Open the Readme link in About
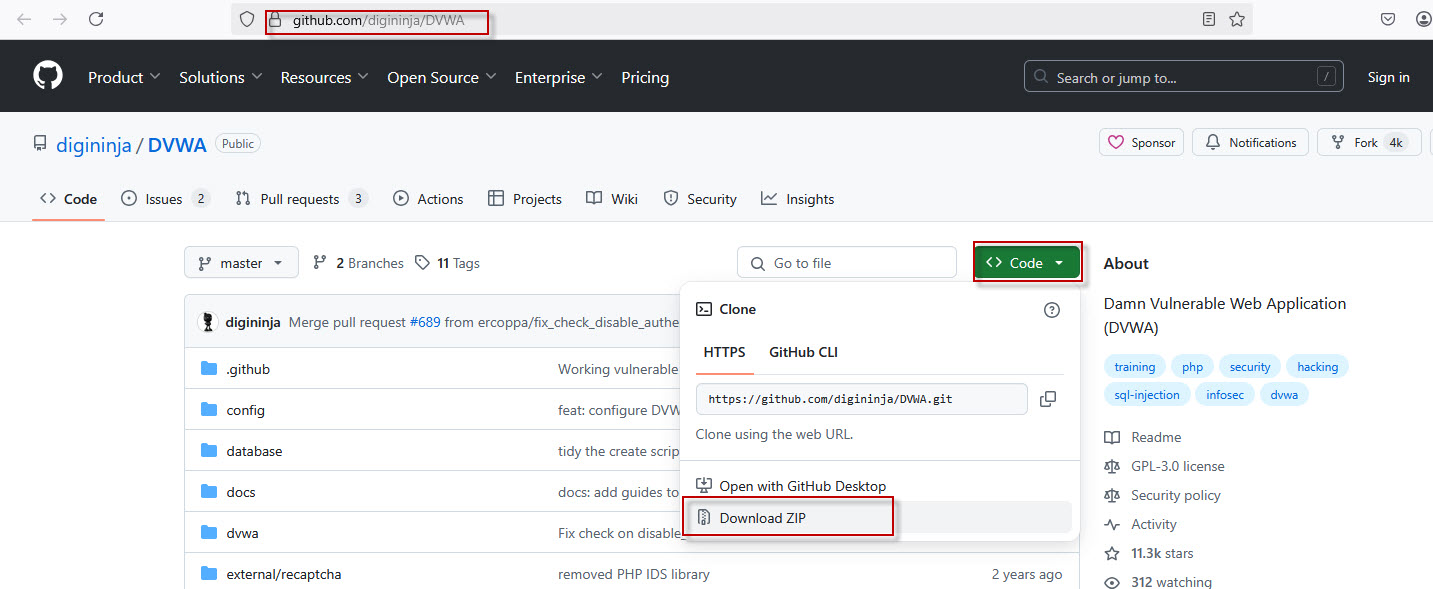 pyautogui.click(x=1143, y=437)
